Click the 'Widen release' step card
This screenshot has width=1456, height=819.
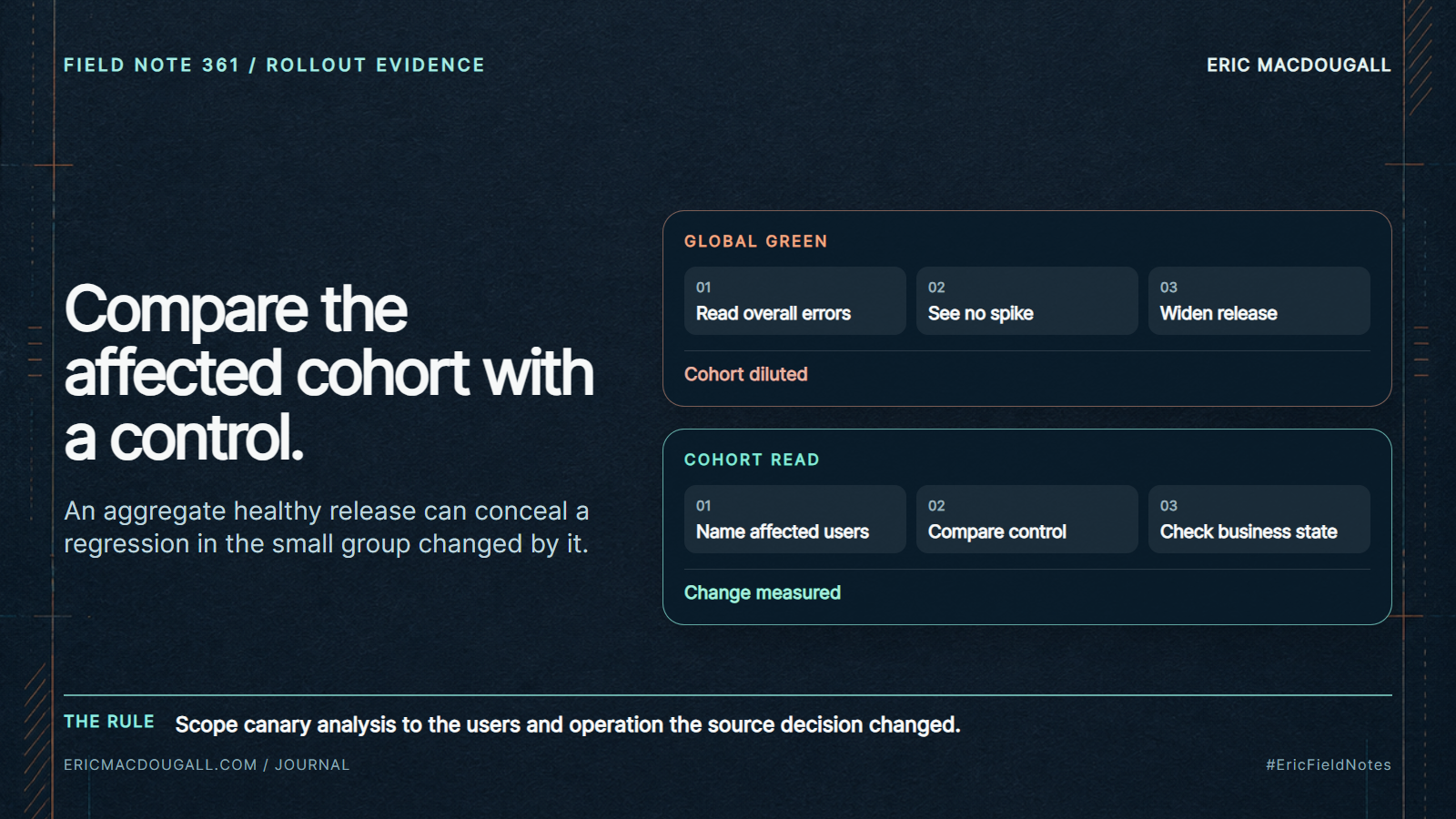tap(1259, 300)
